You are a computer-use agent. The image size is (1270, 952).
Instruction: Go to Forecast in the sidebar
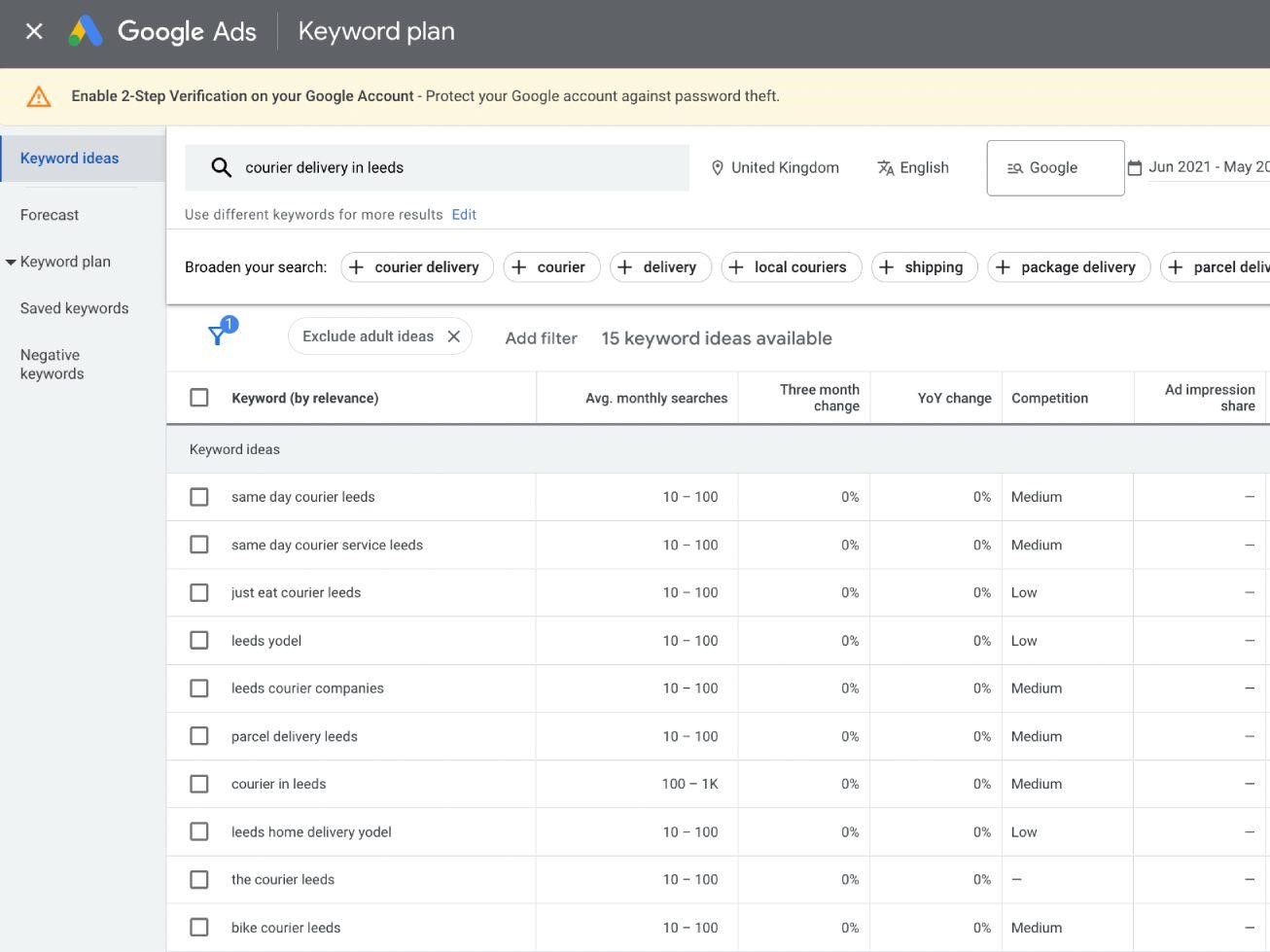tap(50, 215)
